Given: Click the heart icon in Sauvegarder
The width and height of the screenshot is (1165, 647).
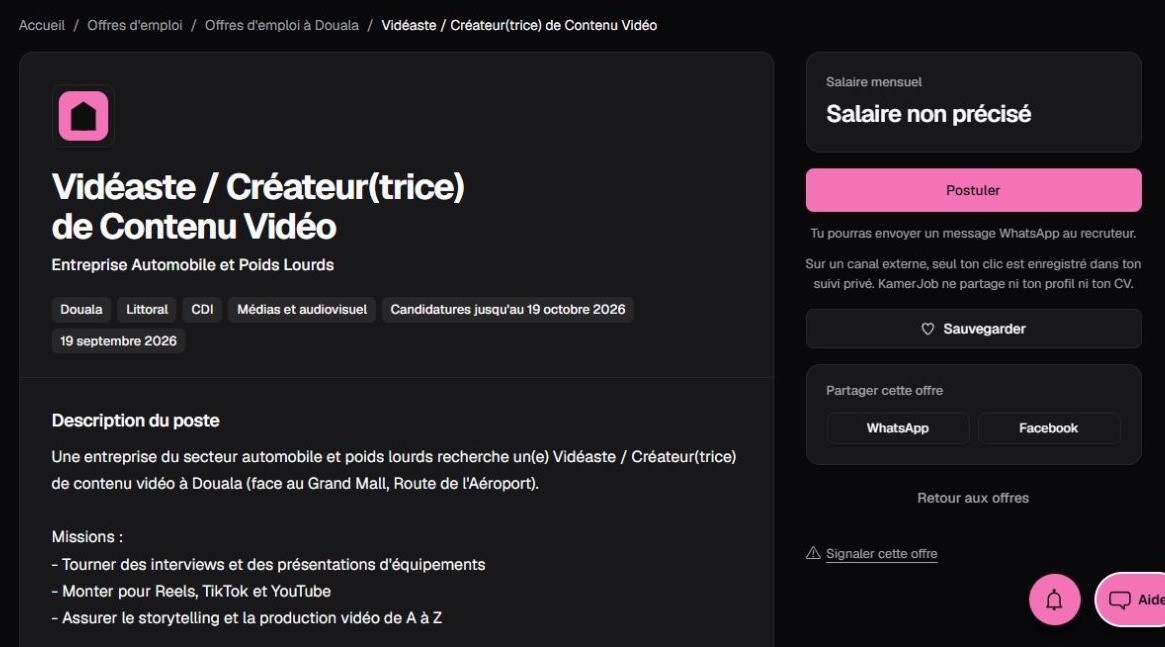Looking at the screenshot, I should [x=927, y=329].
